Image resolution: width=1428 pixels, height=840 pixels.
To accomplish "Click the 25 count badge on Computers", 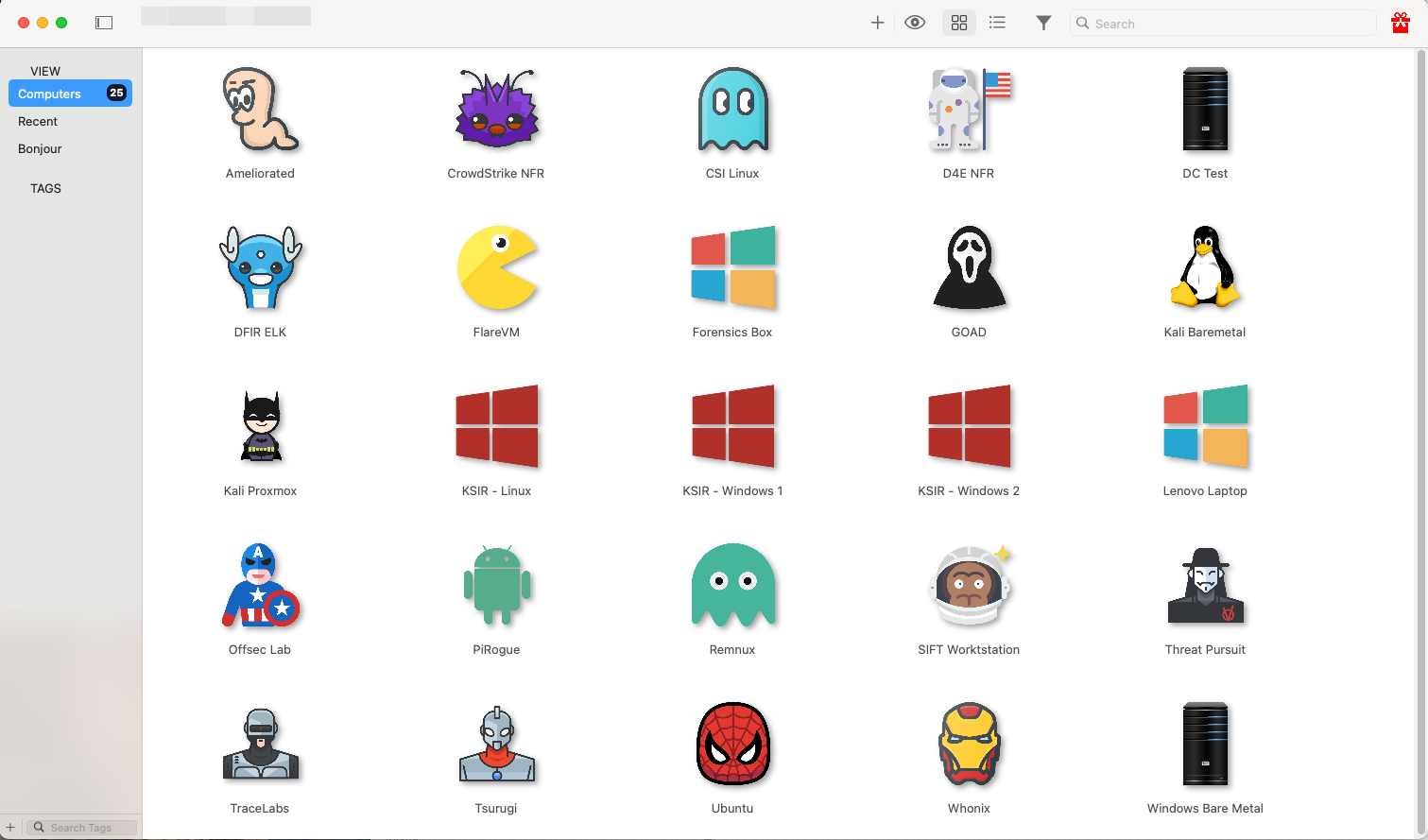I will pyautogui.click(x=116, y=93).
